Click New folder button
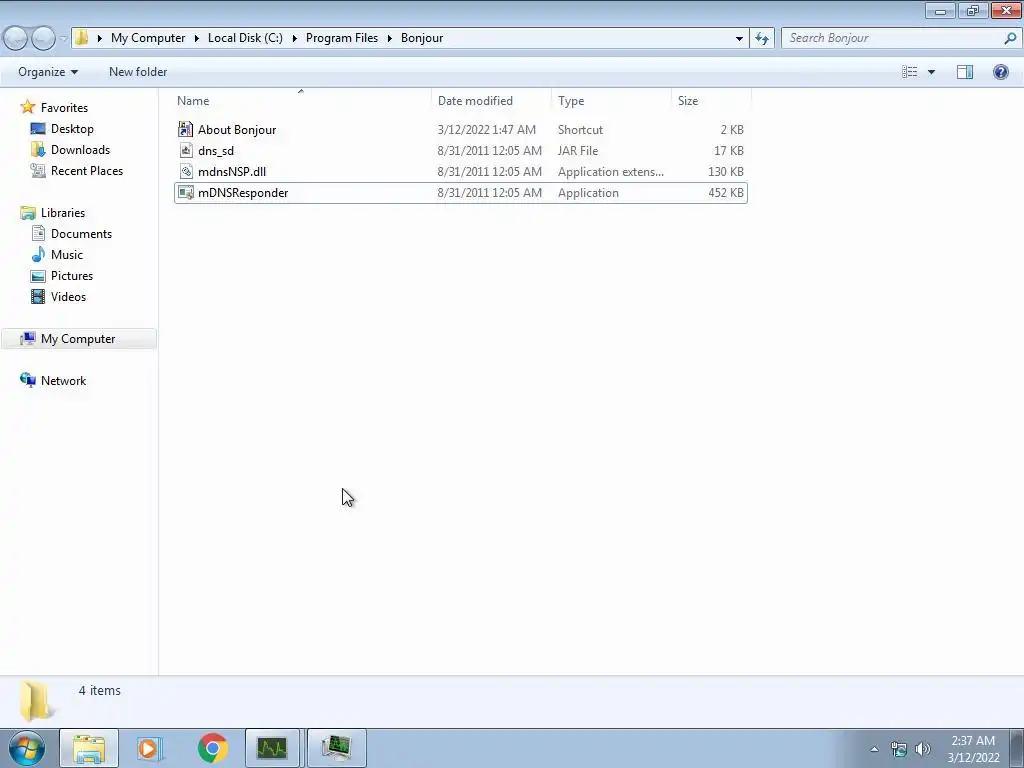This screenshot has height=768, width=1024. click(138, 72)
